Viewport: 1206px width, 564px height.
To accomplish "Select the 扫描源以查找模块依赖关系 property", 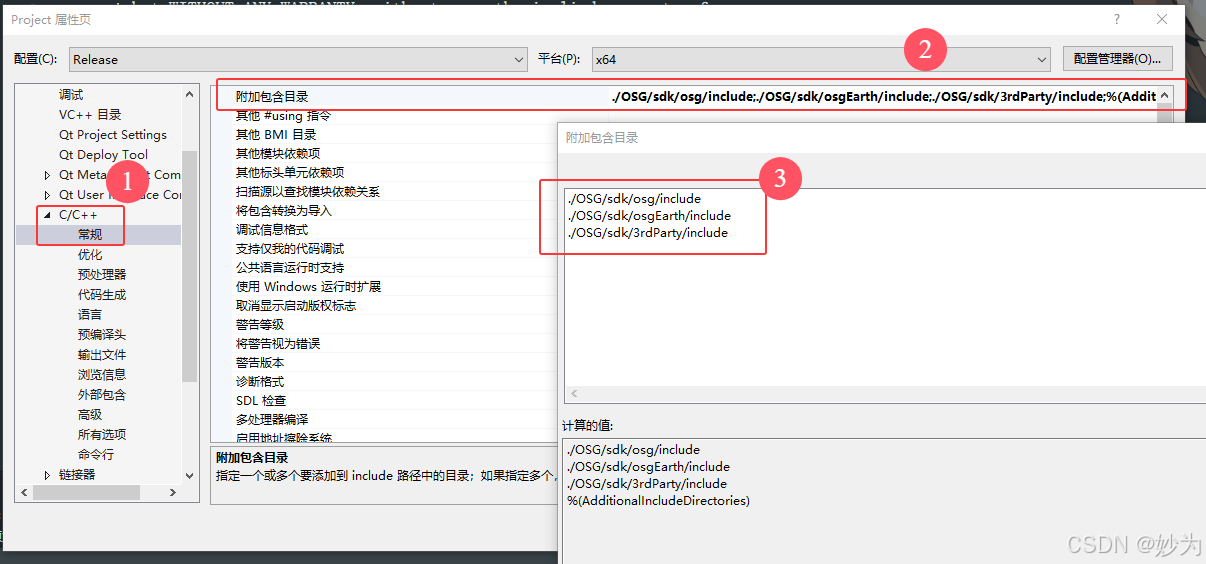I will pyautogui.click(x=308, y=191).
